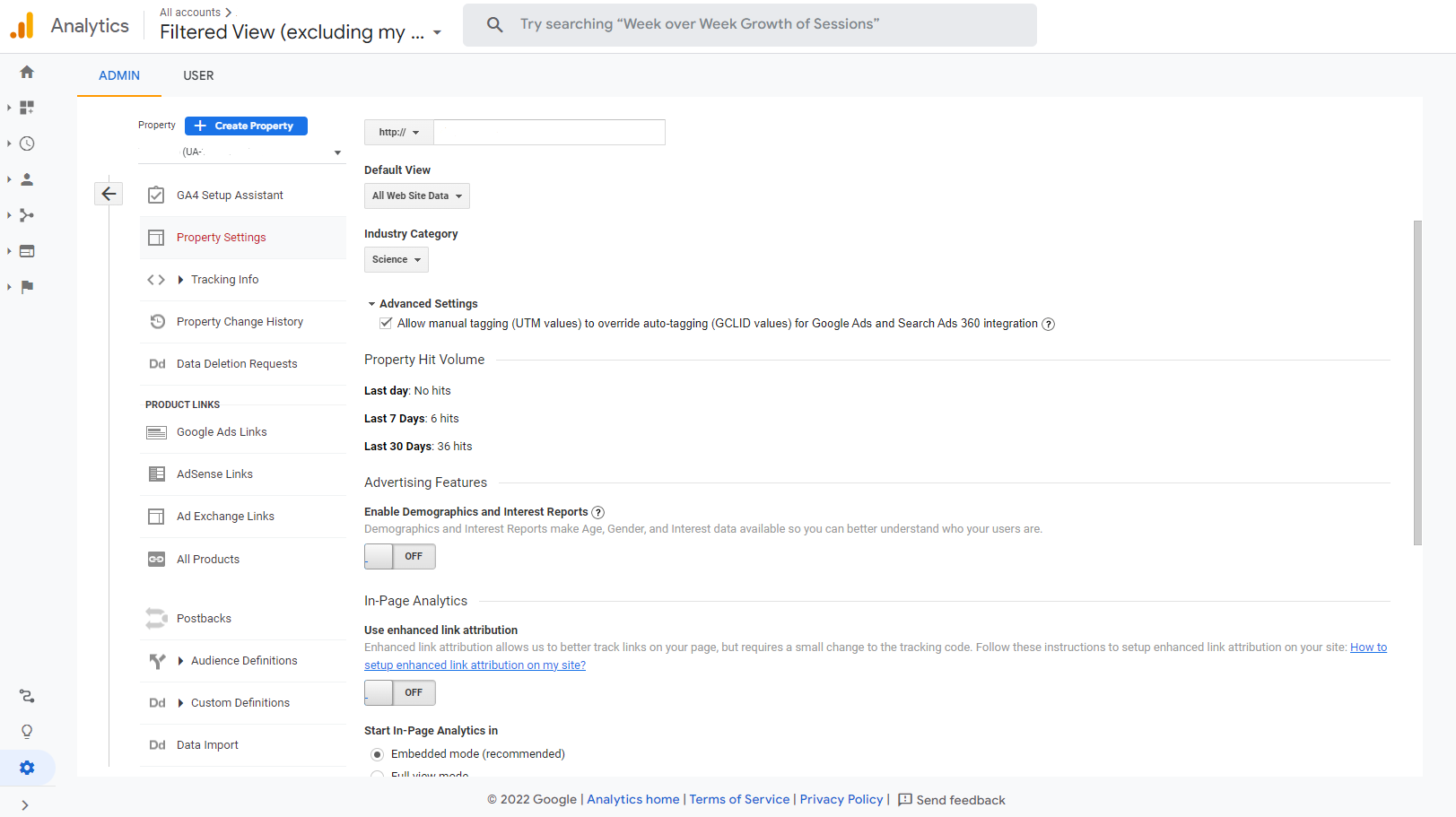Open Acquisition icon in sidebar
Viewport: 1456px width, 817px height.
pyautogui.click(x=27, y=215)
